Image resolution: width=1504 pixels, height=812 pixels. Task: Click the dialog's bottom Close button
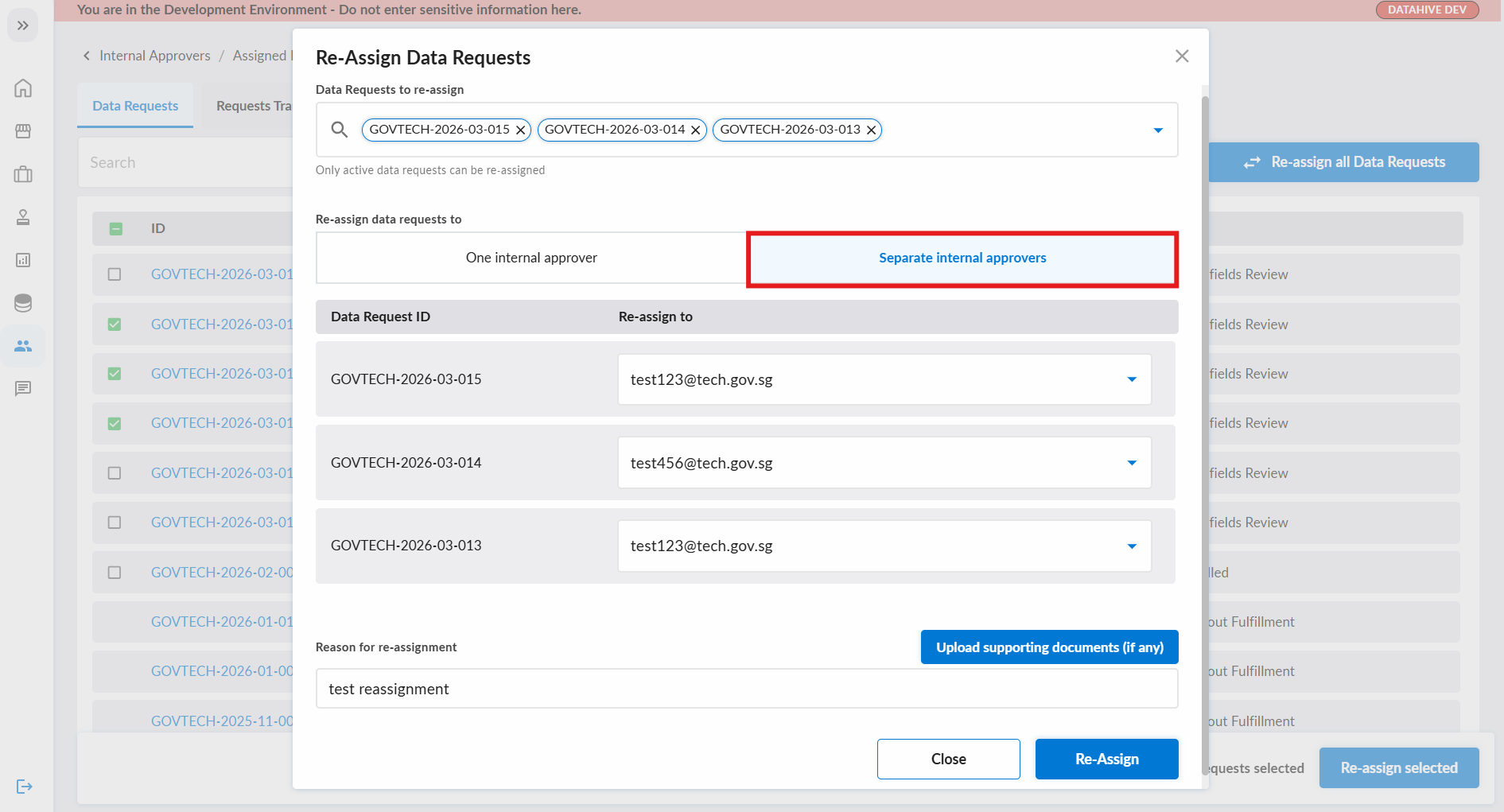coord(949,760)
